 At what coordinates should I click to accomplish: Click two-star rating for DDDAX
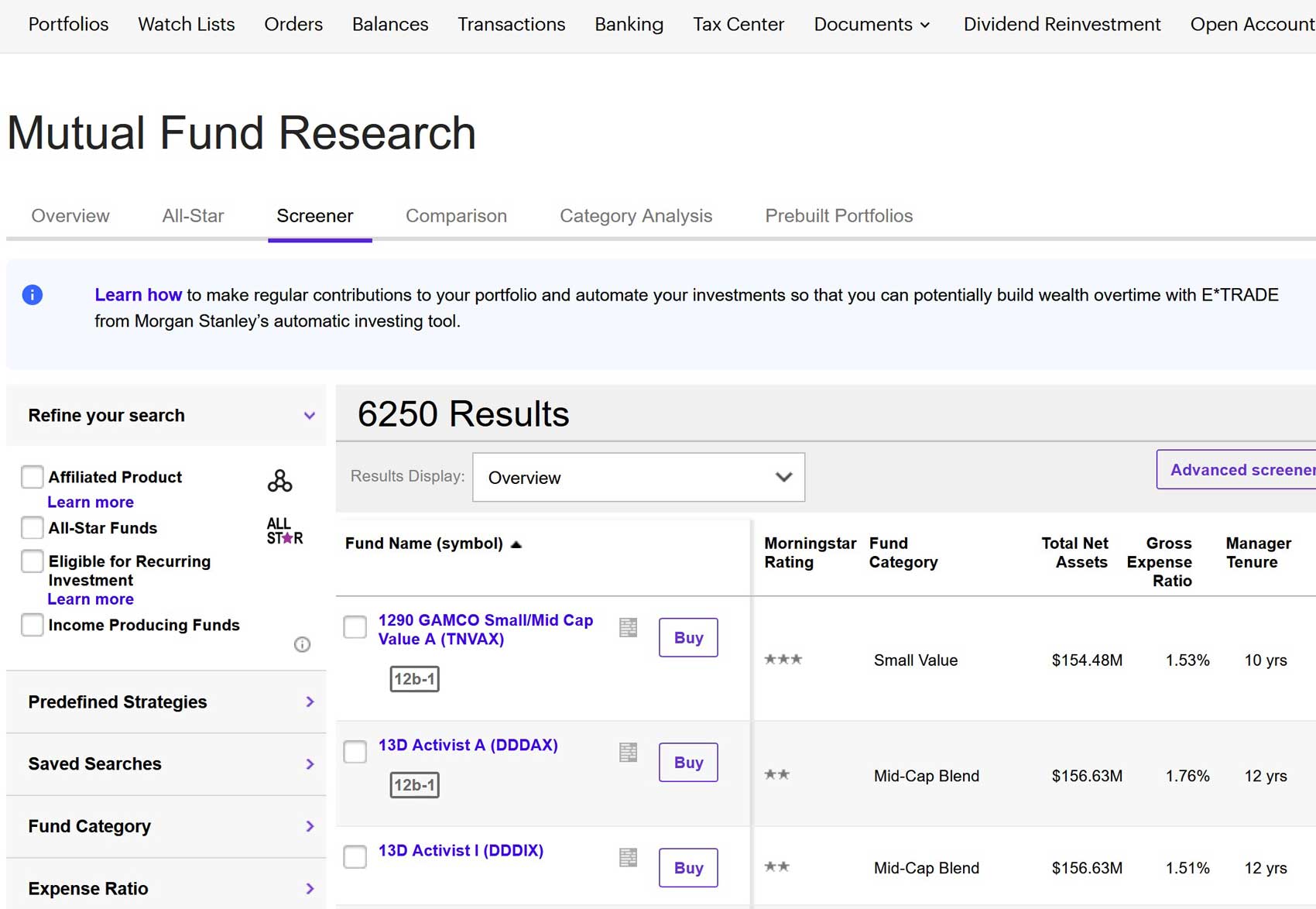coord(776,774)
